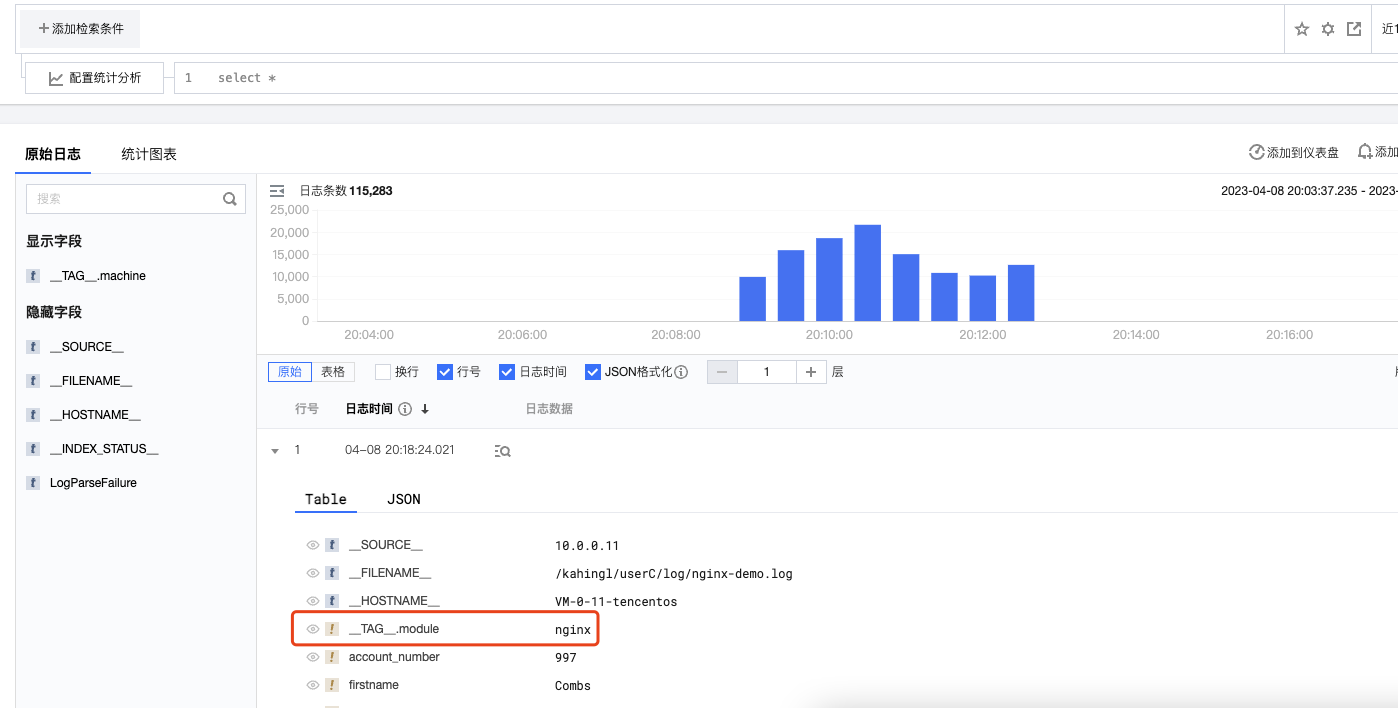Viewport: 1398px width, 708px height.
Task: Click the 添加检索条件 button
Action: point(80,29)
